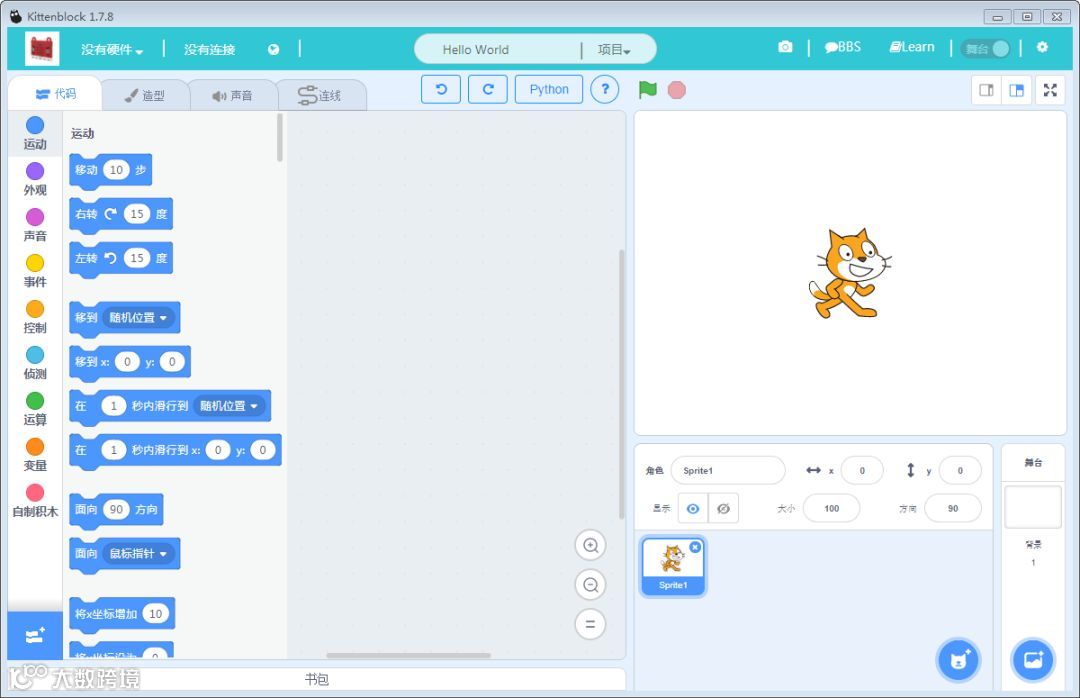
Task: Switch to Python mode
Action: coord(549,90)
